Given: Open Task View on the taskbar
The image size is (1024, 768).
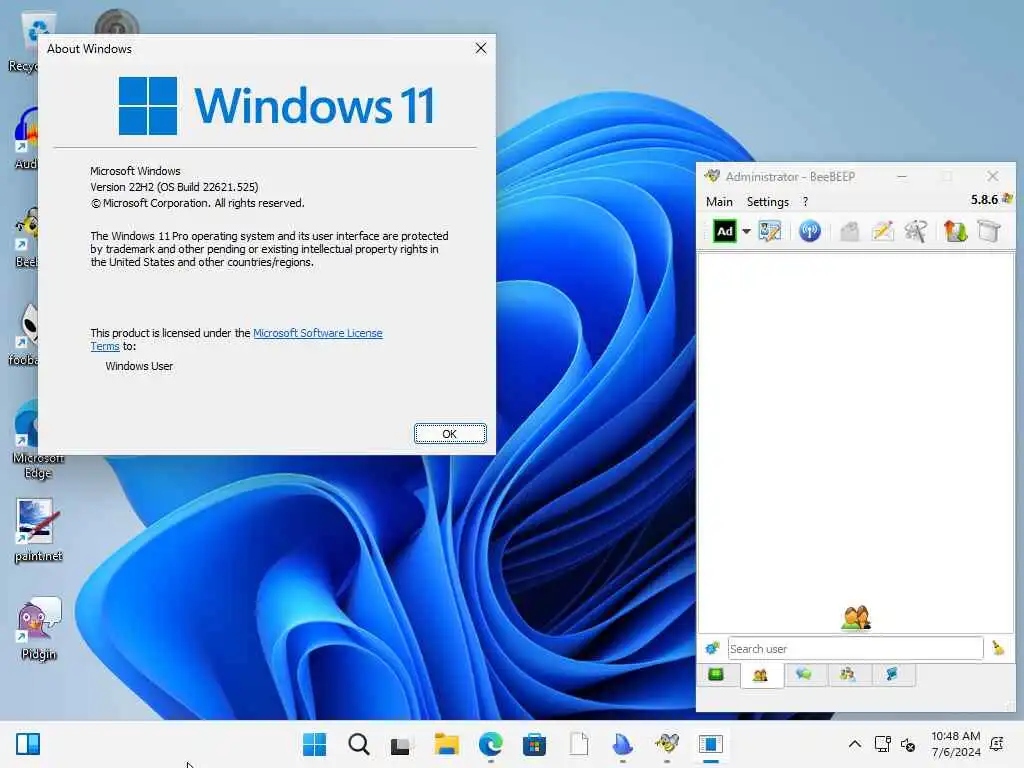Looking at the screenshot, I should click(401, 745).
